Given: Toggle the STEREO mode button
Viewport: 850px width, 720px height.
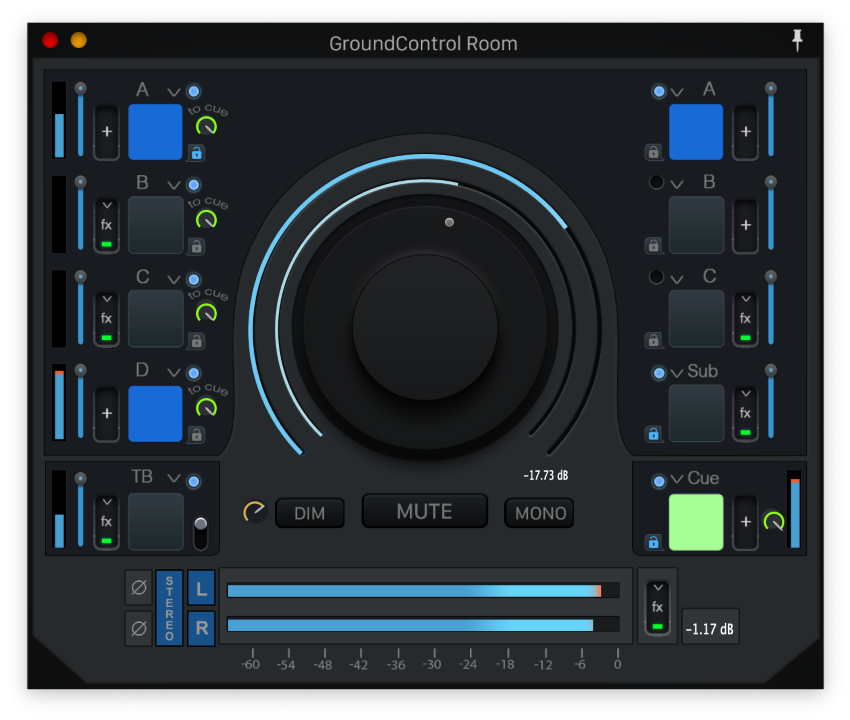Looking at the screenshot, I should tap(169, 608).
